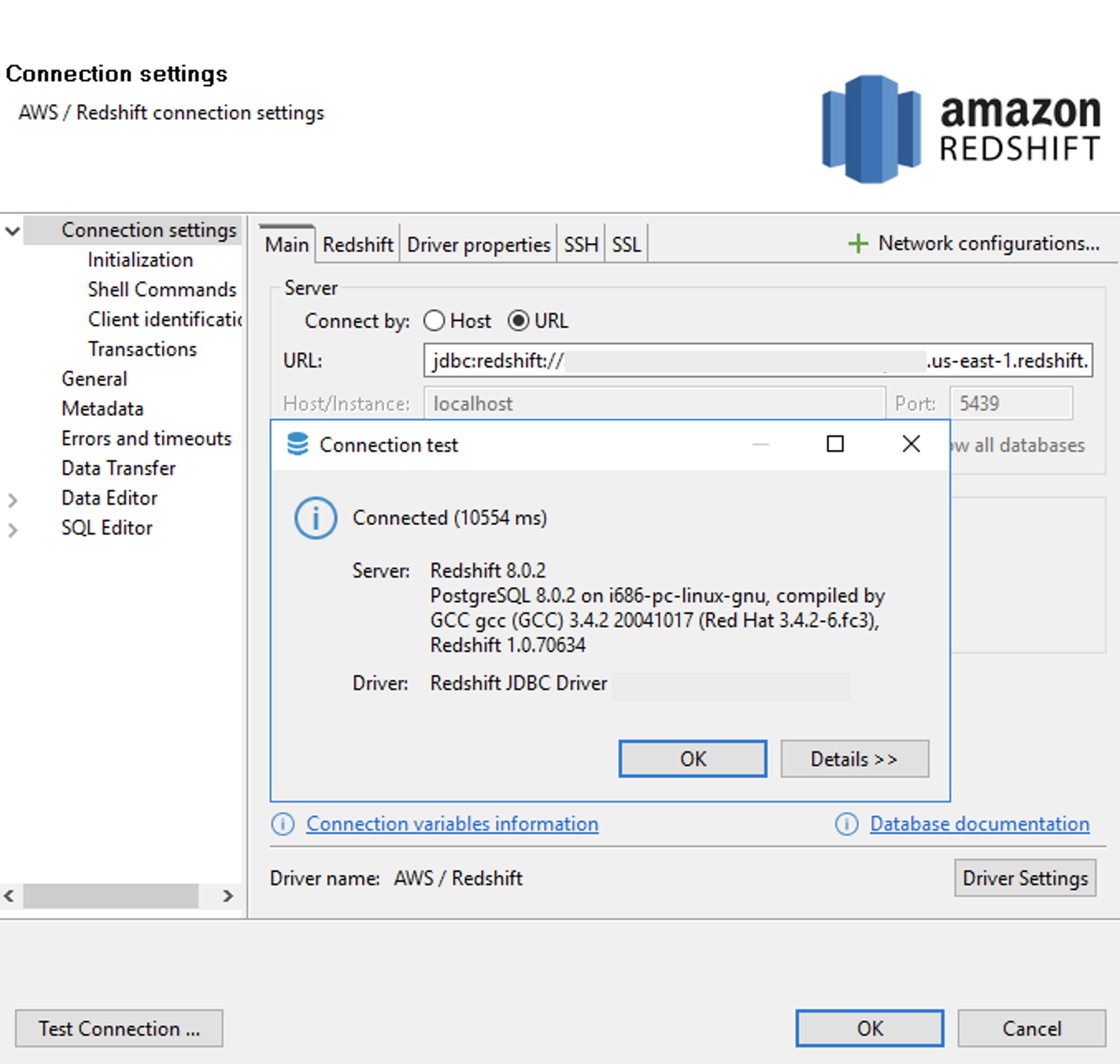1120x1064 pixels.
Task: Select the General tree item
Action: (94, 379)
